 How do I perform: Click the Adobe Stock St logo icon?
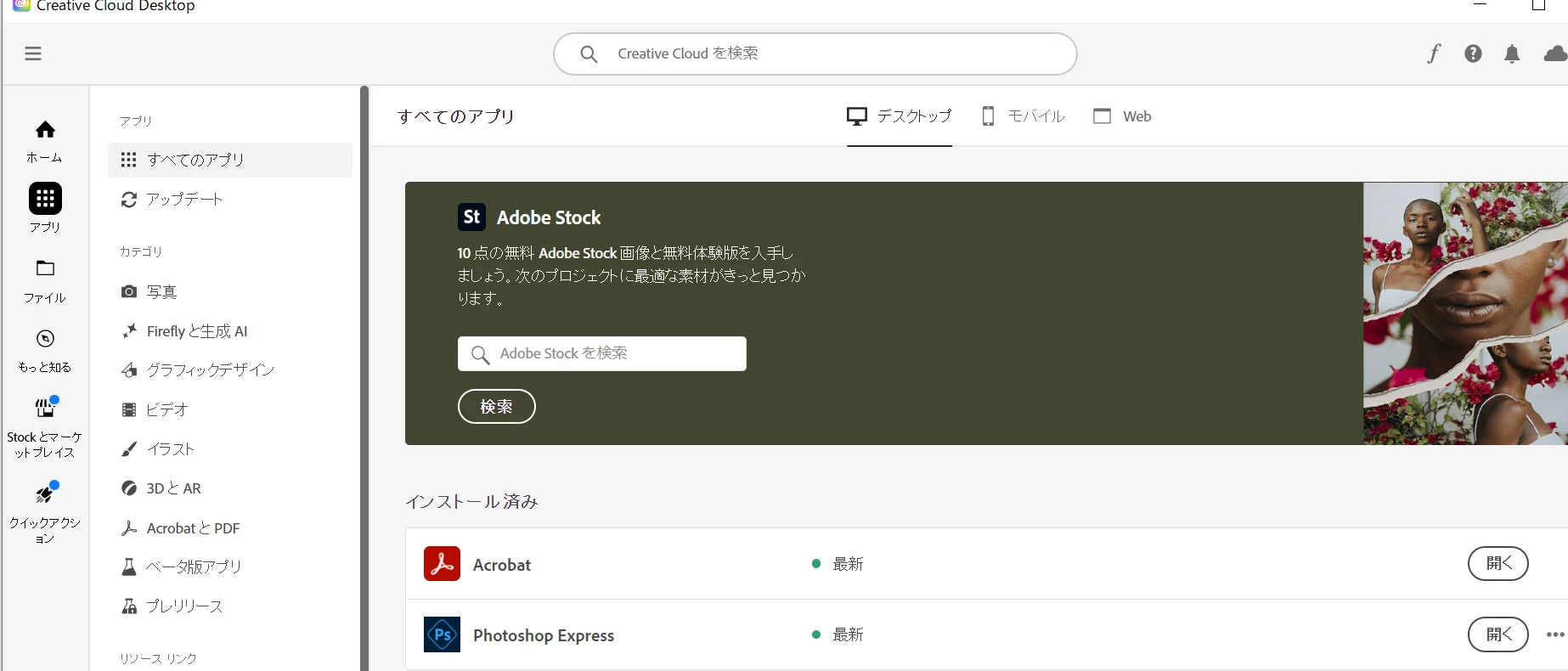pyautogui.click(x=471, y=217)
